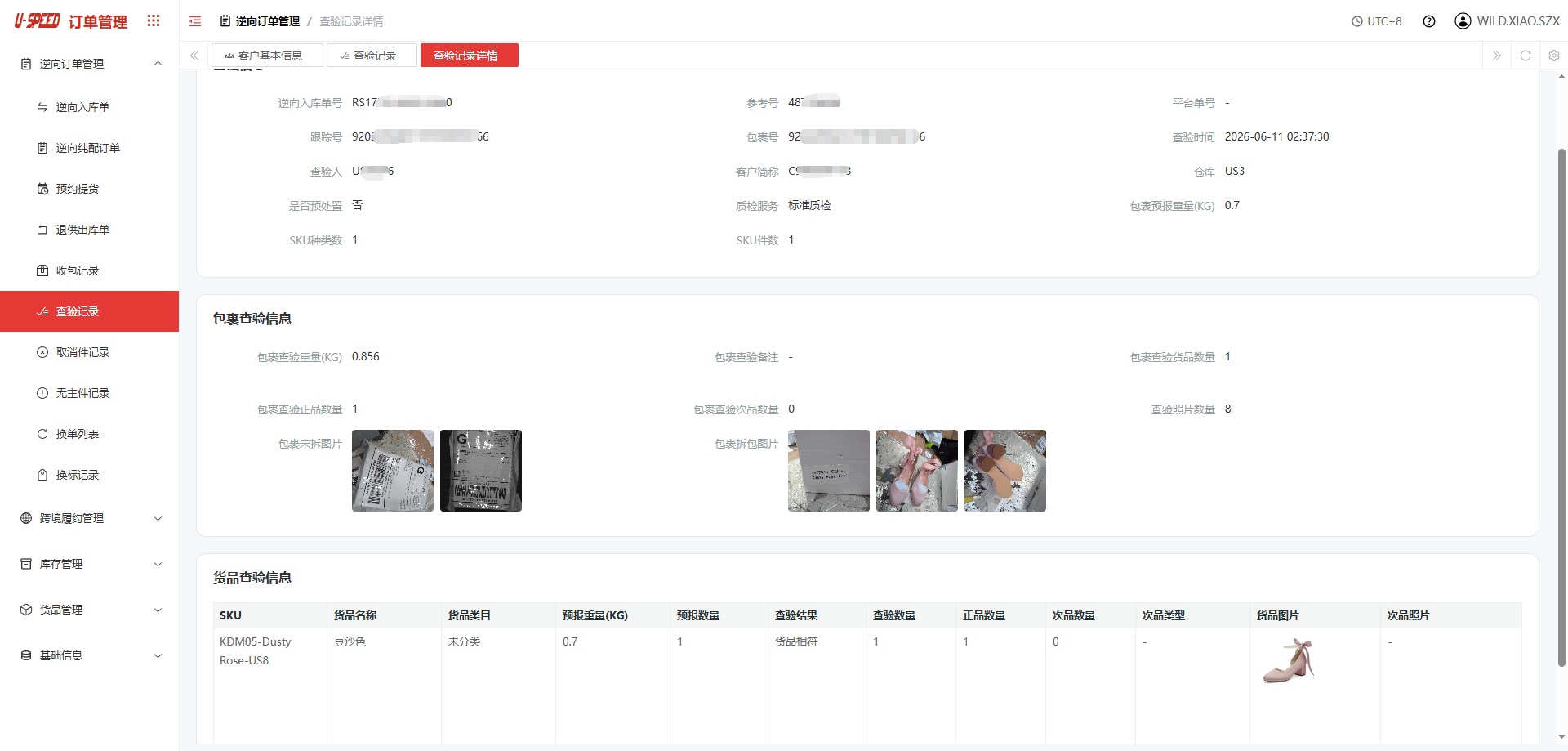This screenshot has width=1568, height=751.
Task: Click the 收包记录 package icon
Action: pyautogui.click(x=42, y=270)
